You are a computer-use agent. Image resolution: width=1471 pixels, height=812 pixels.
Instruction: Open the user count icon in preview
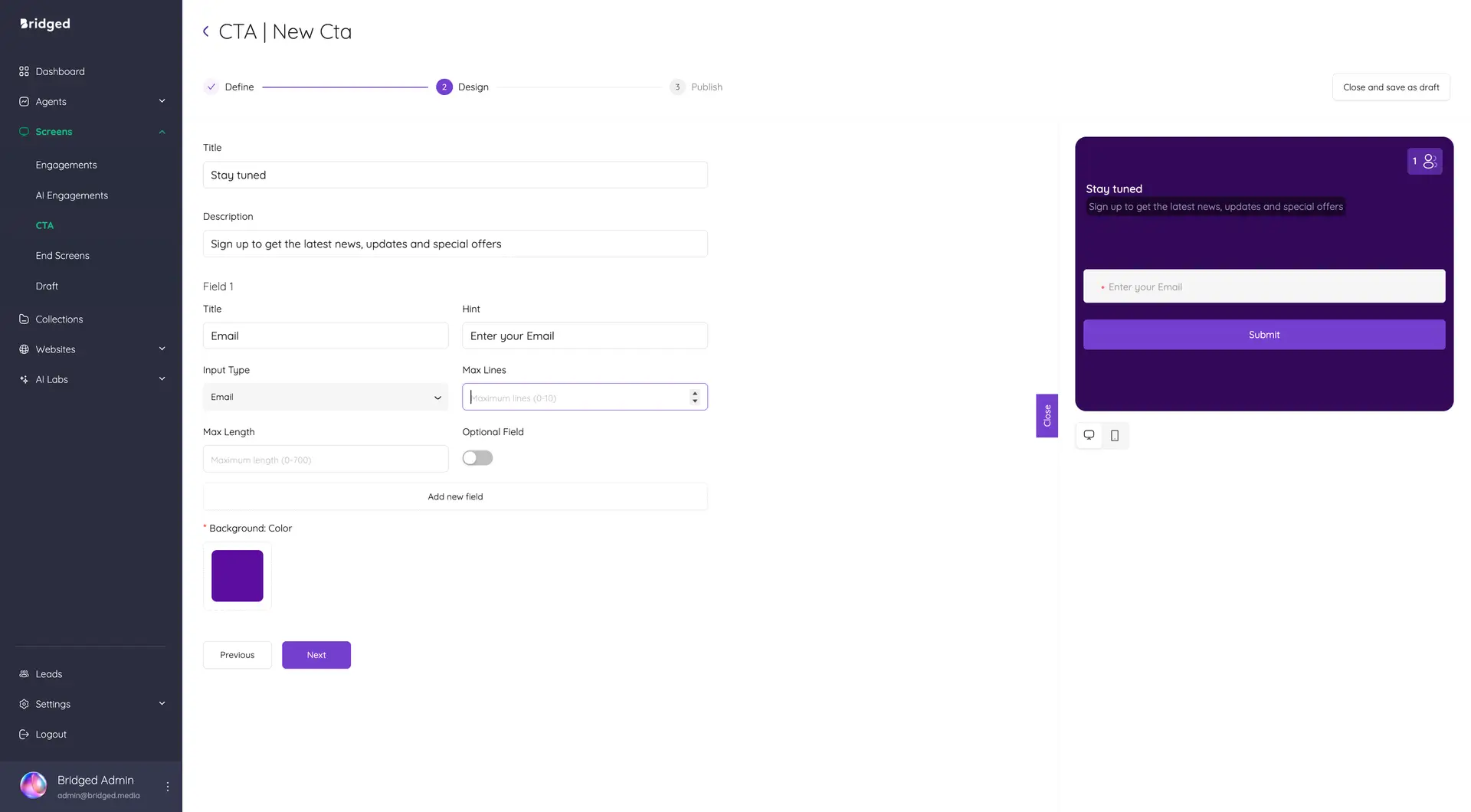1424,162
